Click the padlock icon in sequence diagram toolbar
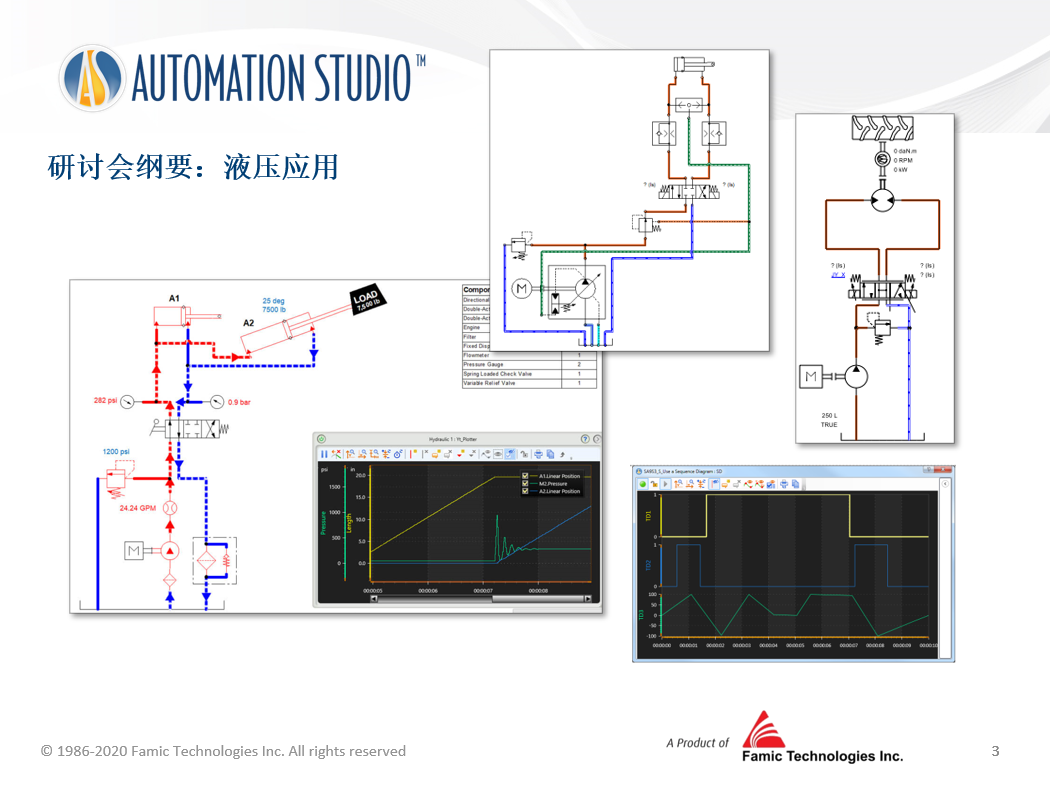Image resolution: width=1050 pixels, height=788 pixels. [654, 484]
